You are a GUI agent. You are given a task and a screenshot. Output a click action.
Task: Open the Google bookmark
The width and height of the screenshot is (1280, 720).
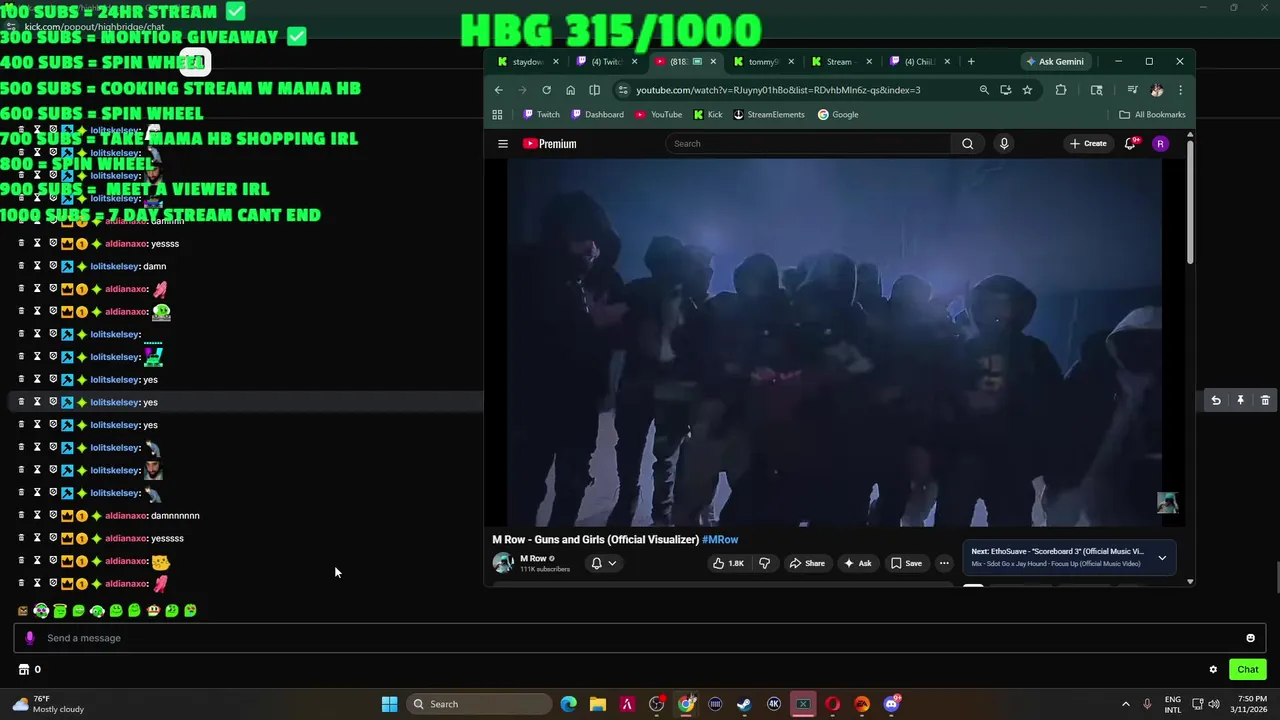(x=838, y=115)
